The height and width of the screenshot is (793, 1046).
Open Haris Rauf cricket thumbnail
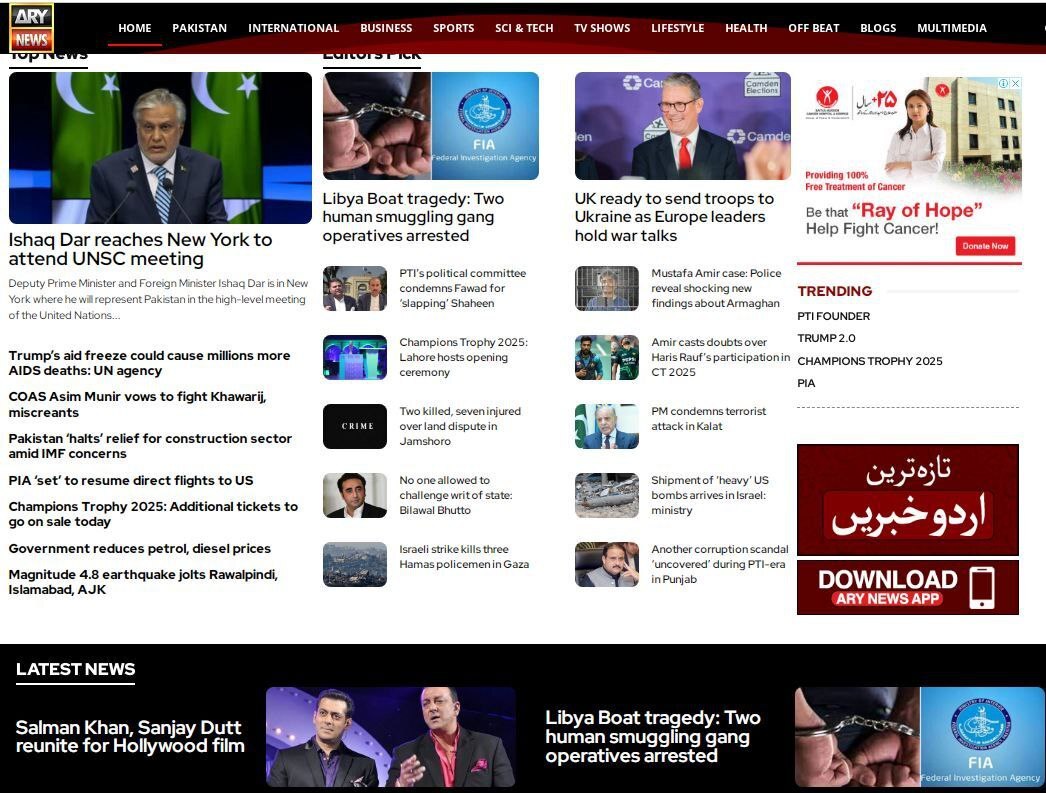(607, 357)
